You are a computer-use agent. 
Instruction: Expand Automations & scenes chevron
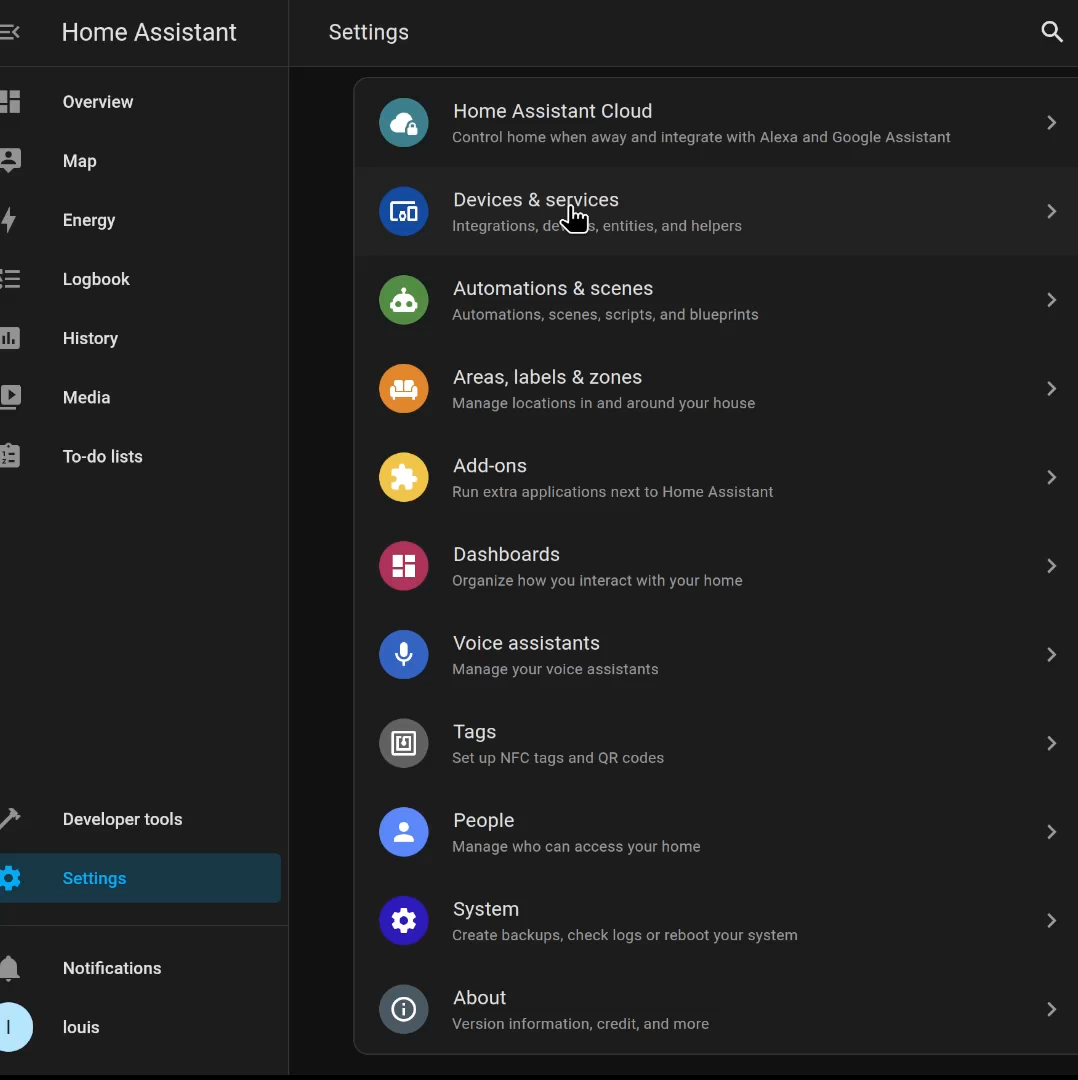tap(1051, 300)
